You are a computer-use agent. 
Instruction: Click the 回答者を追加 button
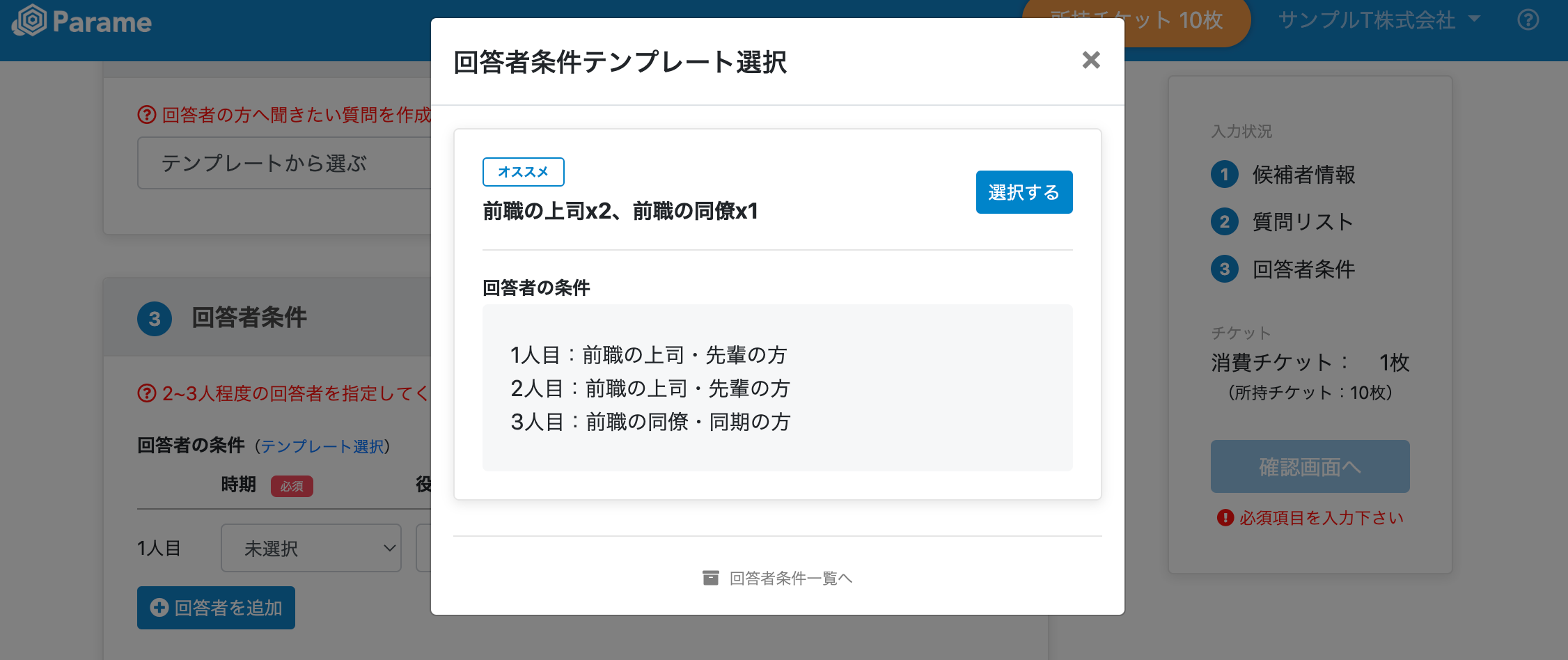point(216,608)
